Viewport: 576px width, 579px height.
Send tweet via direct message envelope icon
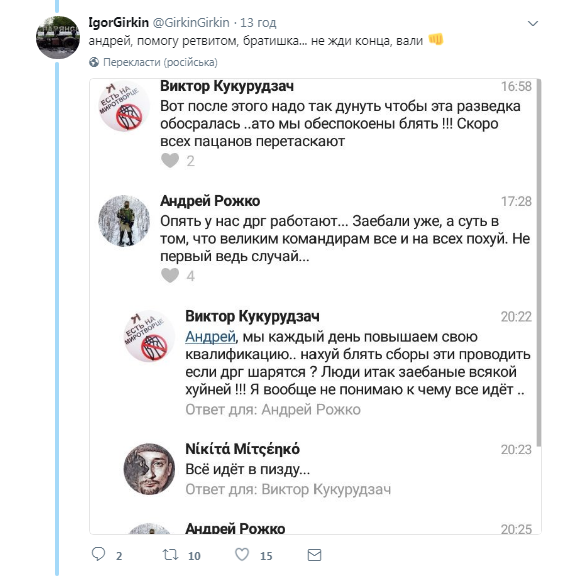coord(315,555)
